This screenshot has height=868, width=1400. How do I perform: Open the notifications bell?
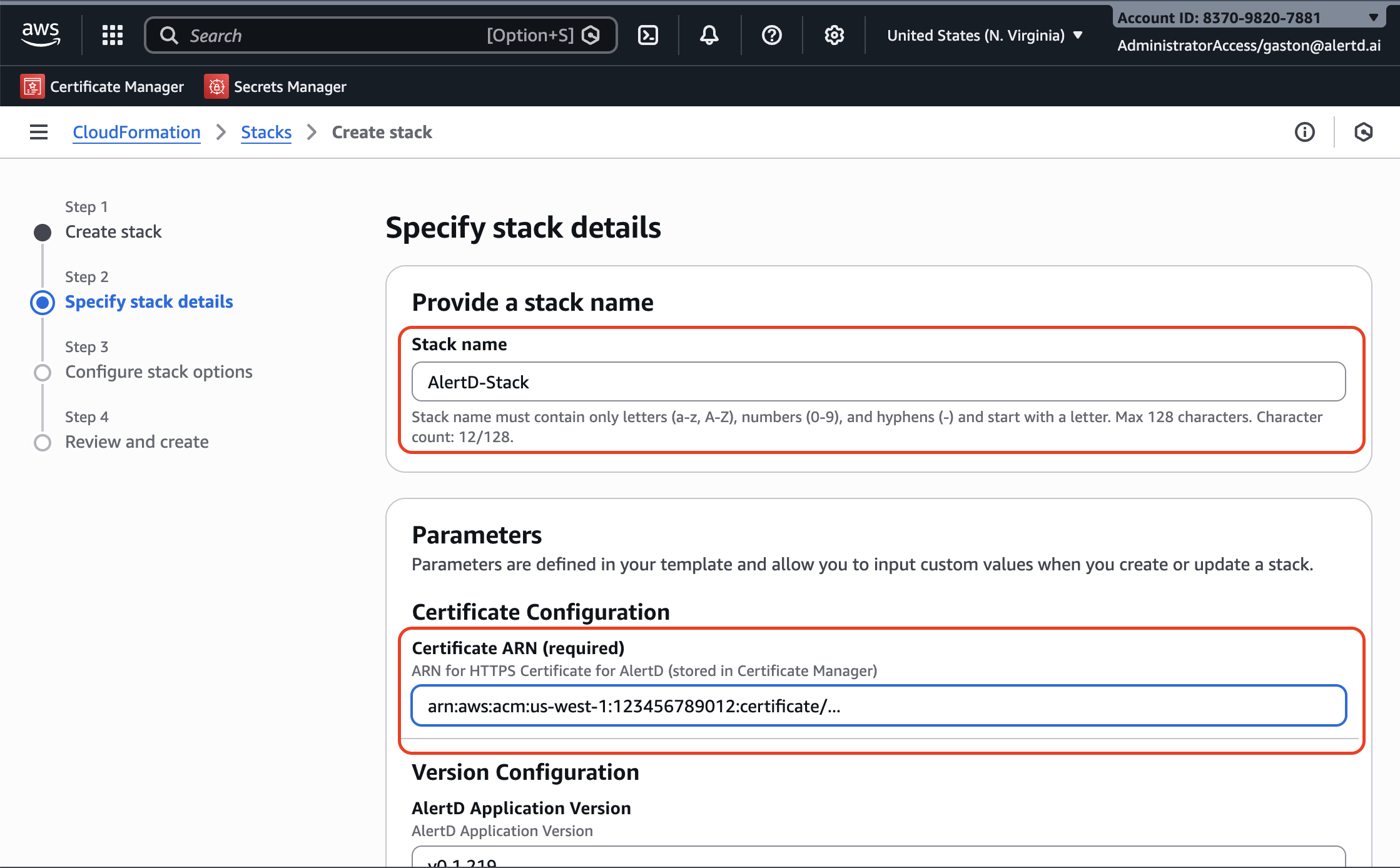point(709,35)
